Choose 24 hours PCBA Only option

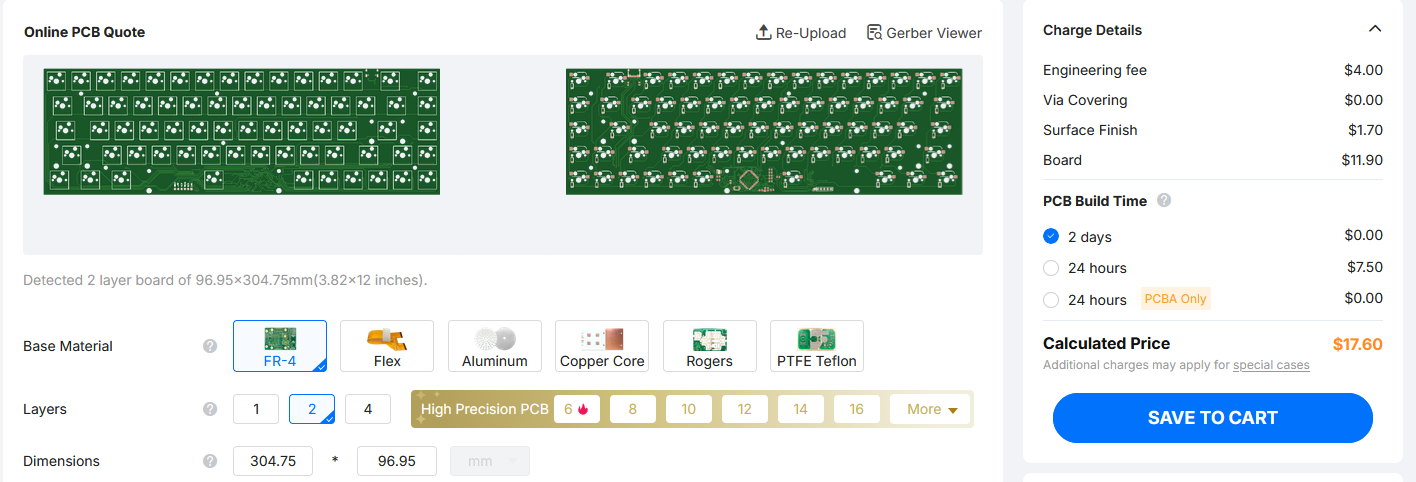[x=1051, y=299]
